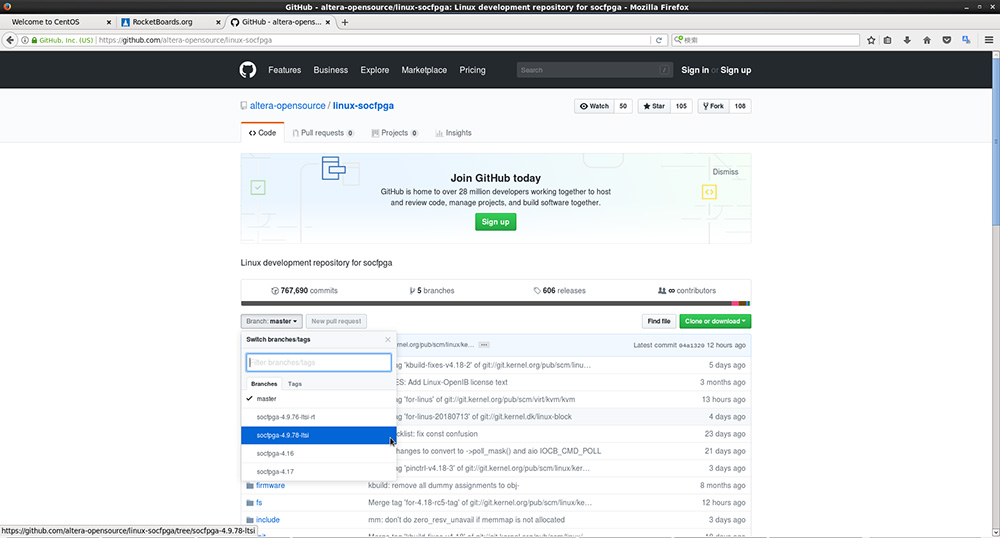Open a new browser tab

click(344, 22)
